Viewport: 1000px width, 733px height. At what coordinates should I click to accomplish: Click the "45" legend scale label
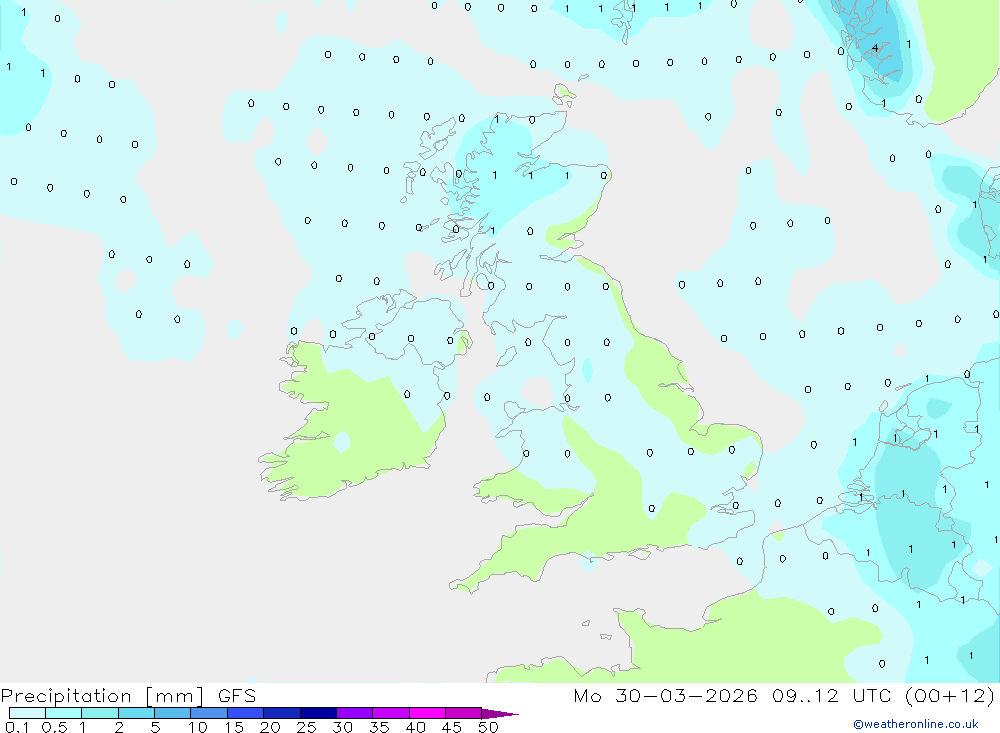(x=452, y=727)
